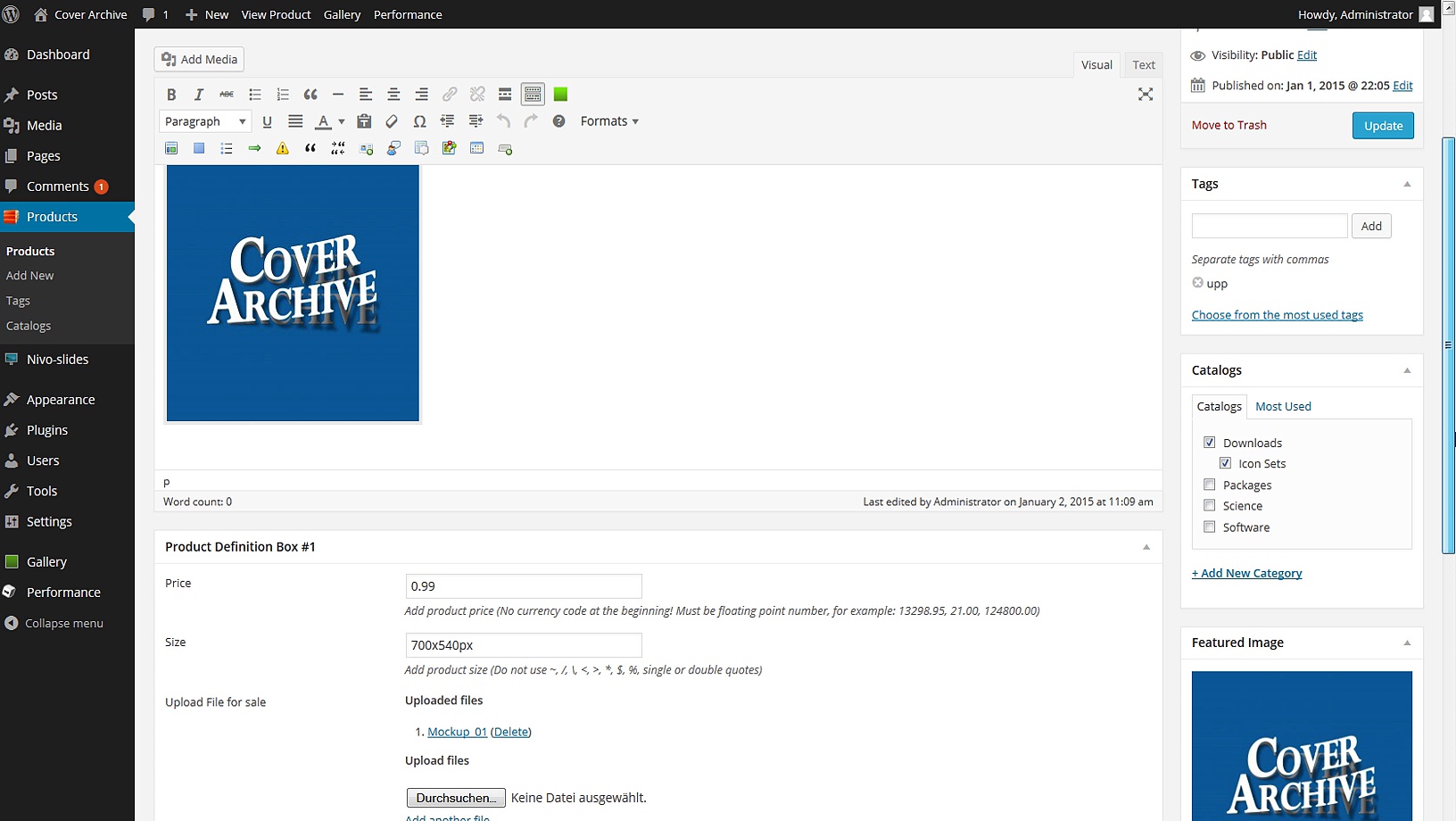1456x821 pixels.
Task: Apply italic formatting
Action: [199, 95]
